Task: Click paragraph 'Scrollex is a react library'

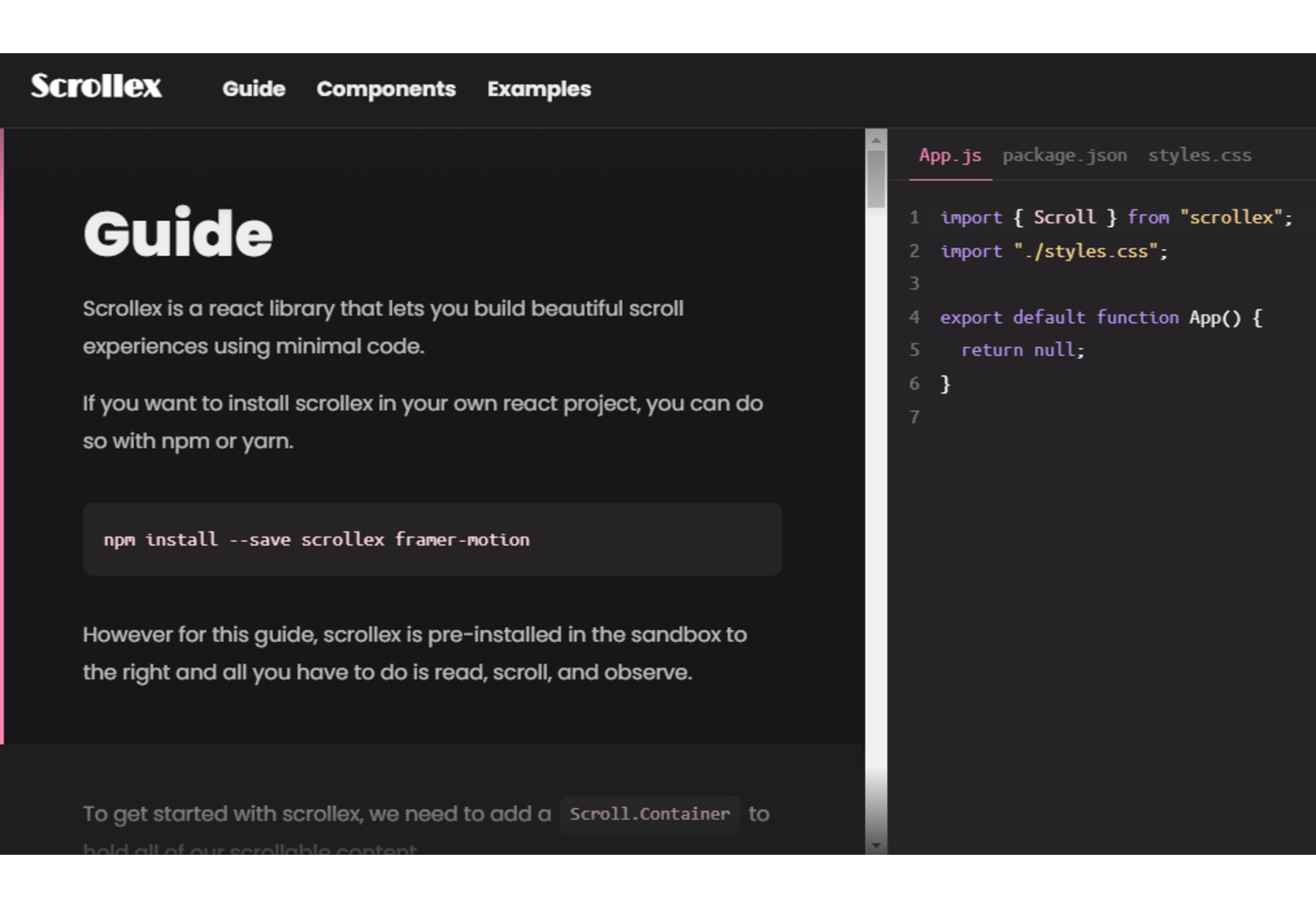Action: click(x=384, y=327)
